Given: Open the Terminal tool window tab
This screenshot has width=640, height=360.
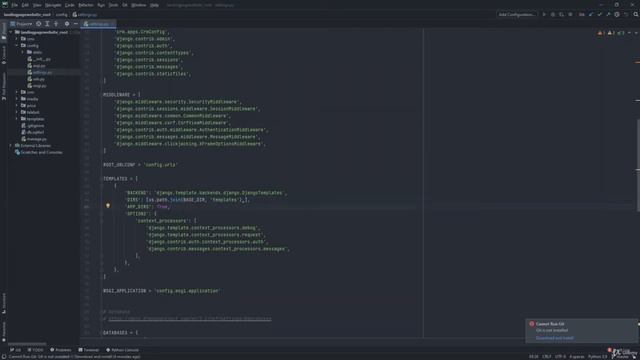Looking at the screenshot, I should click(x=89, y=350).
